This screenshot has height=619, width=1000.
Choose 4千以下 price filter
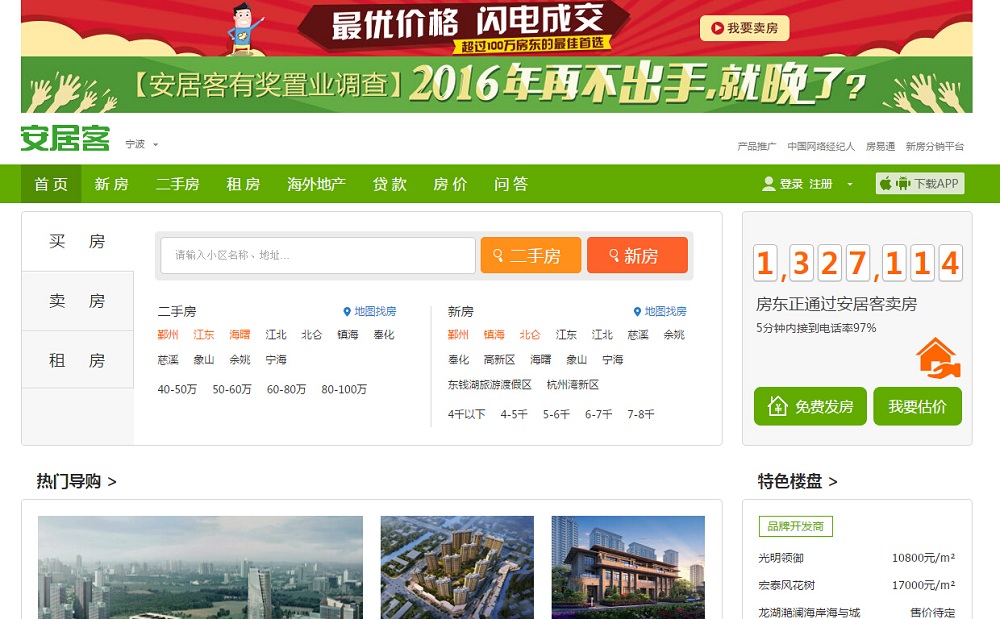[466, 414]
